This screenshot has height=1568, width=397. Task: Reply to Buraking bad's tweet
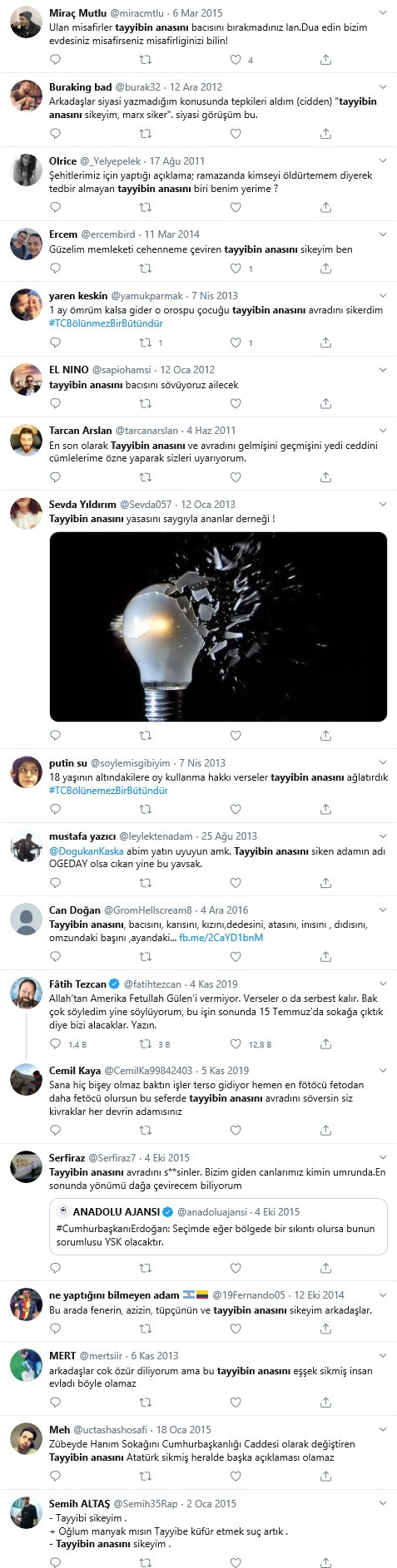(56, 134)
